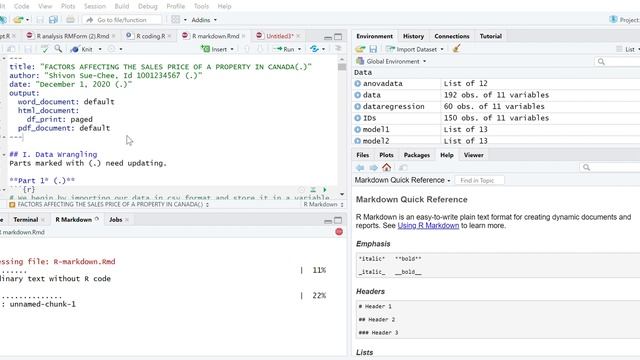640x360 pixels.
Task: Expand the dataregression object
Action: pos(358,106)
